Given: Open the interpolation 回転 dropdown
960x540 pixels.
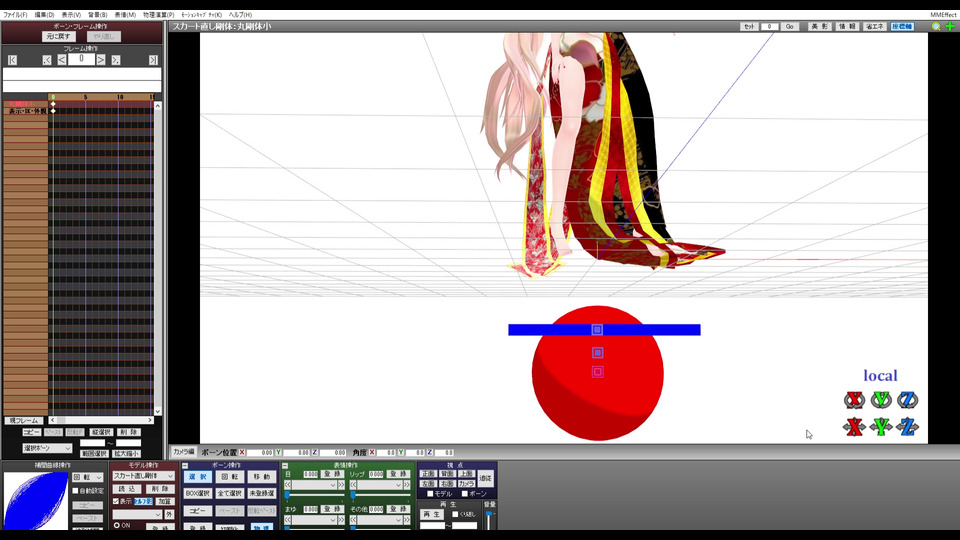Looking at the screenshot, I should pos(88,477).
